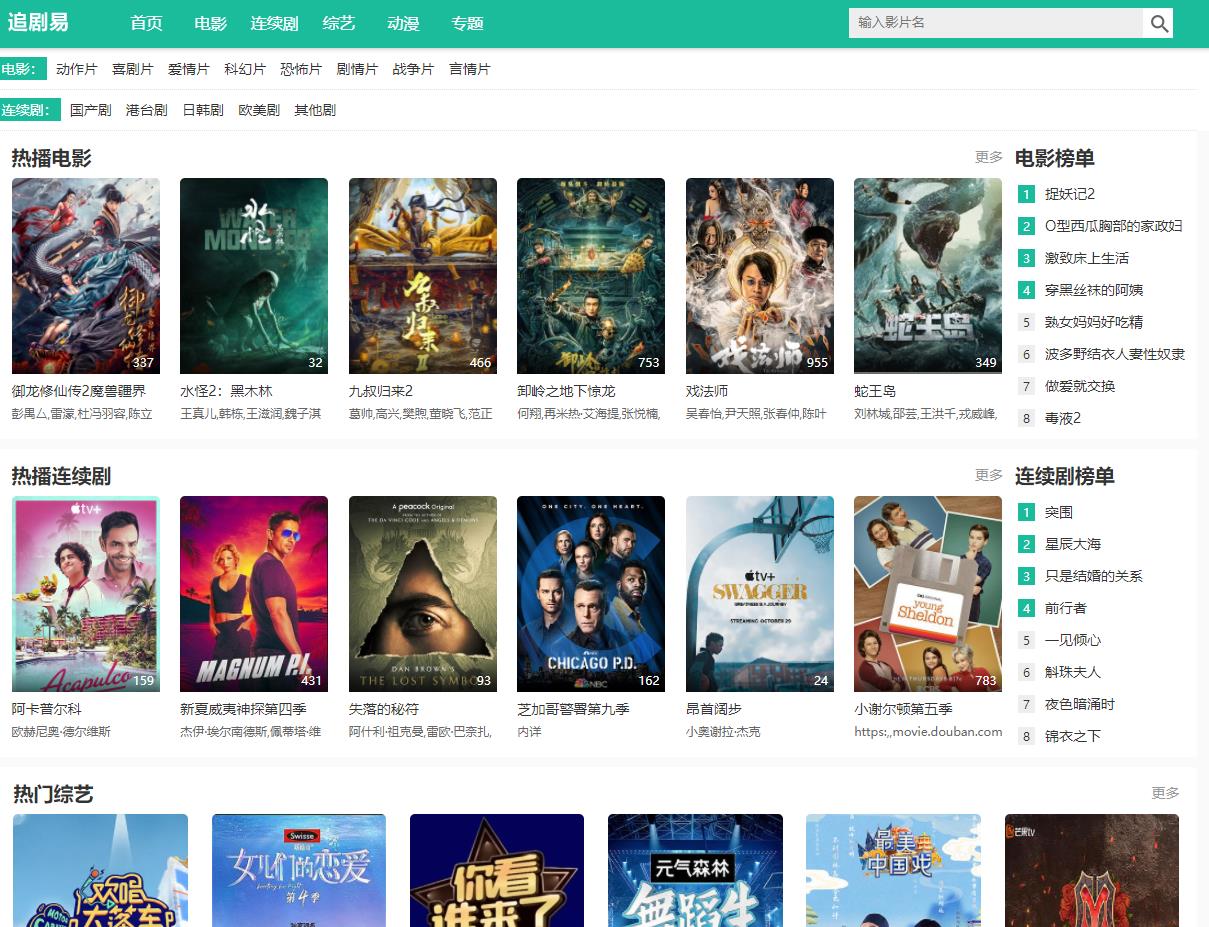Image resolution: width=1209 pixels, height=927 pixels.
Task: Click the 输入影片名 search field
Action: [x=995, y=23]
